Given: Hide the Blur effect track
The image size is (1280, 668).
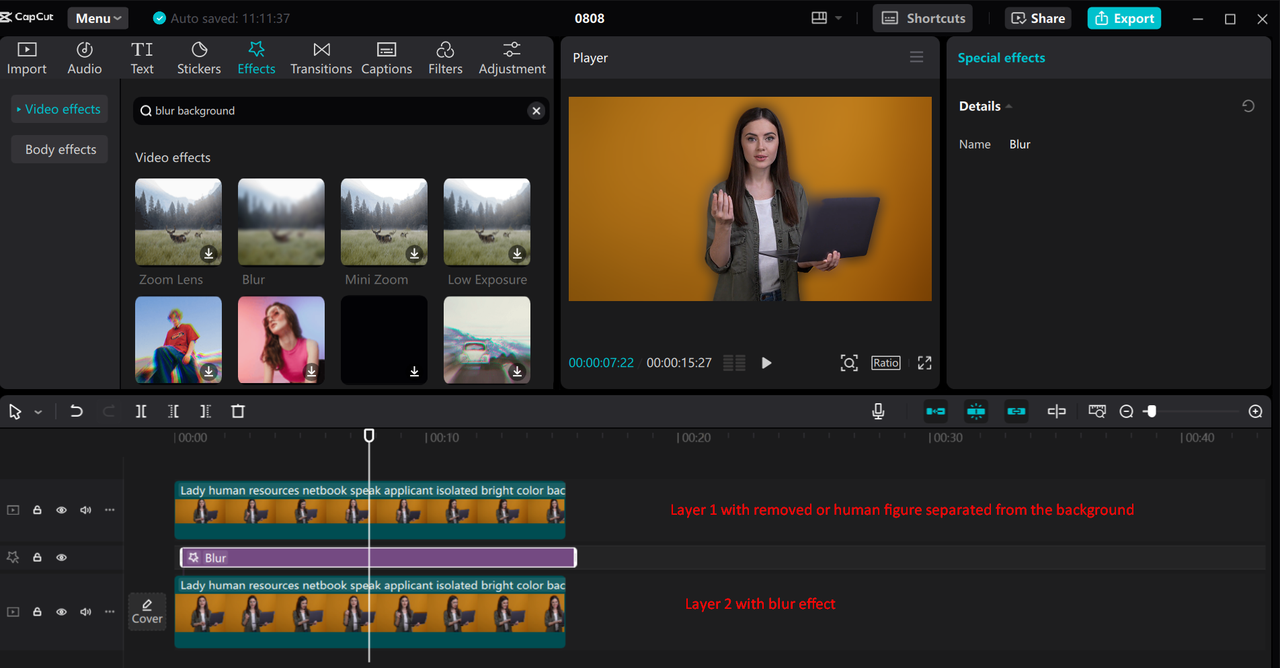Looking at the screenshot, I should coord(61,557).
